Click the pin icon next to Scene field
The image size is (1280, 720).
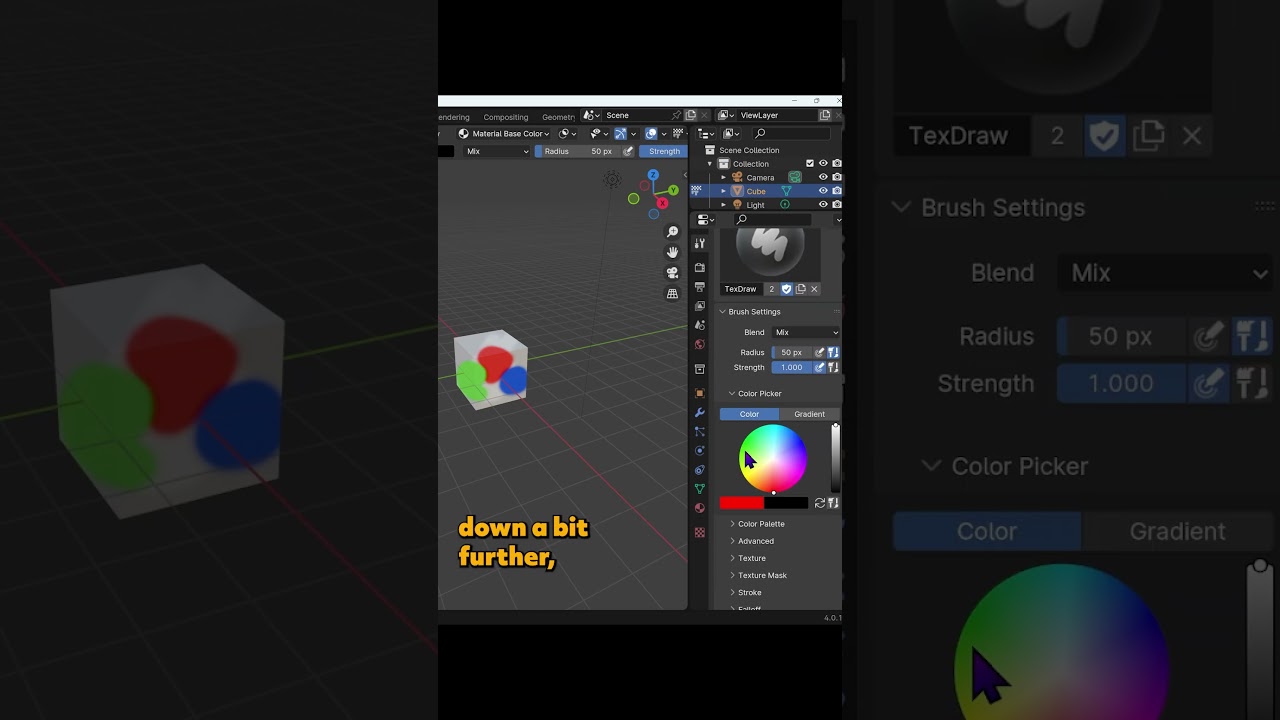676,115
